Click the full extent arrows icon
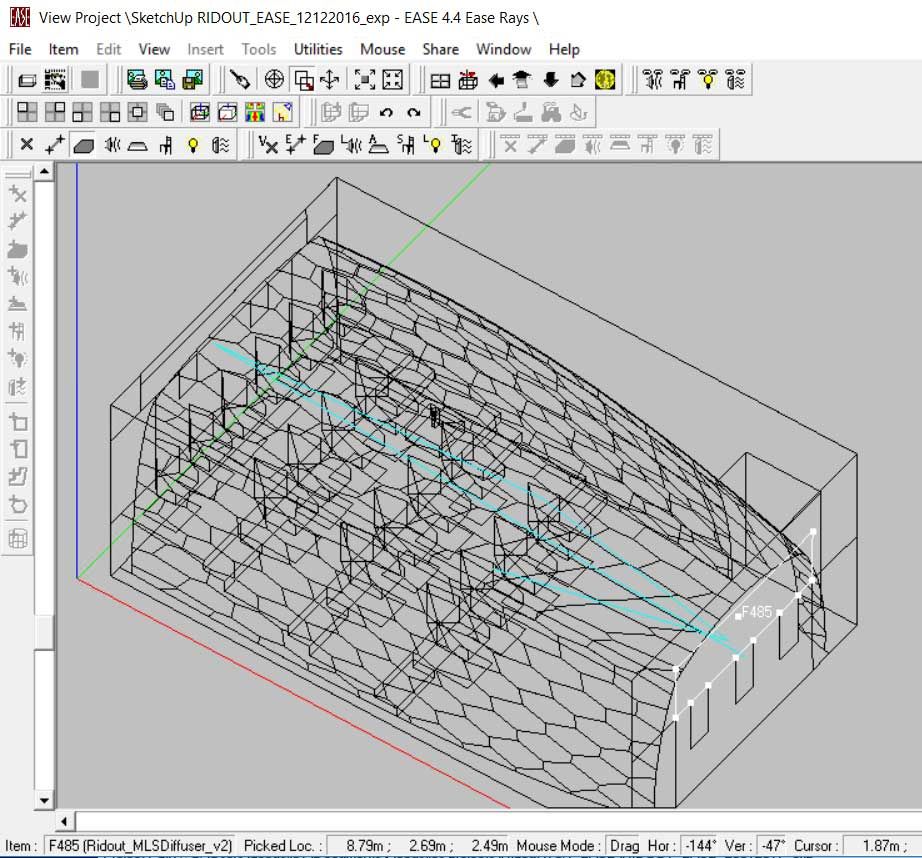The height and width of the screenshot is (858, 922). point(392,79)
